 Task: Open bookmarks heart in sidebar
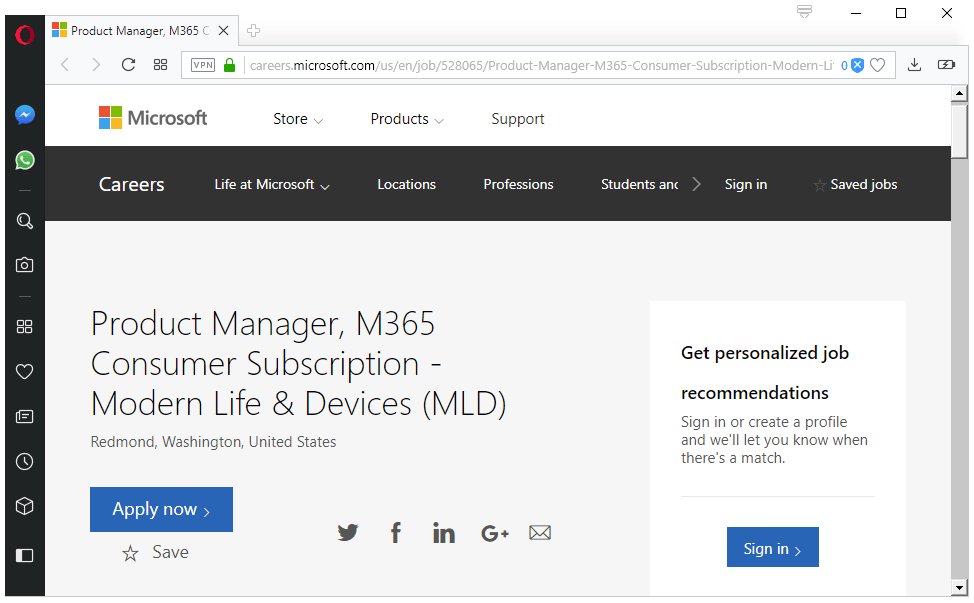click(x=25, y=371)
